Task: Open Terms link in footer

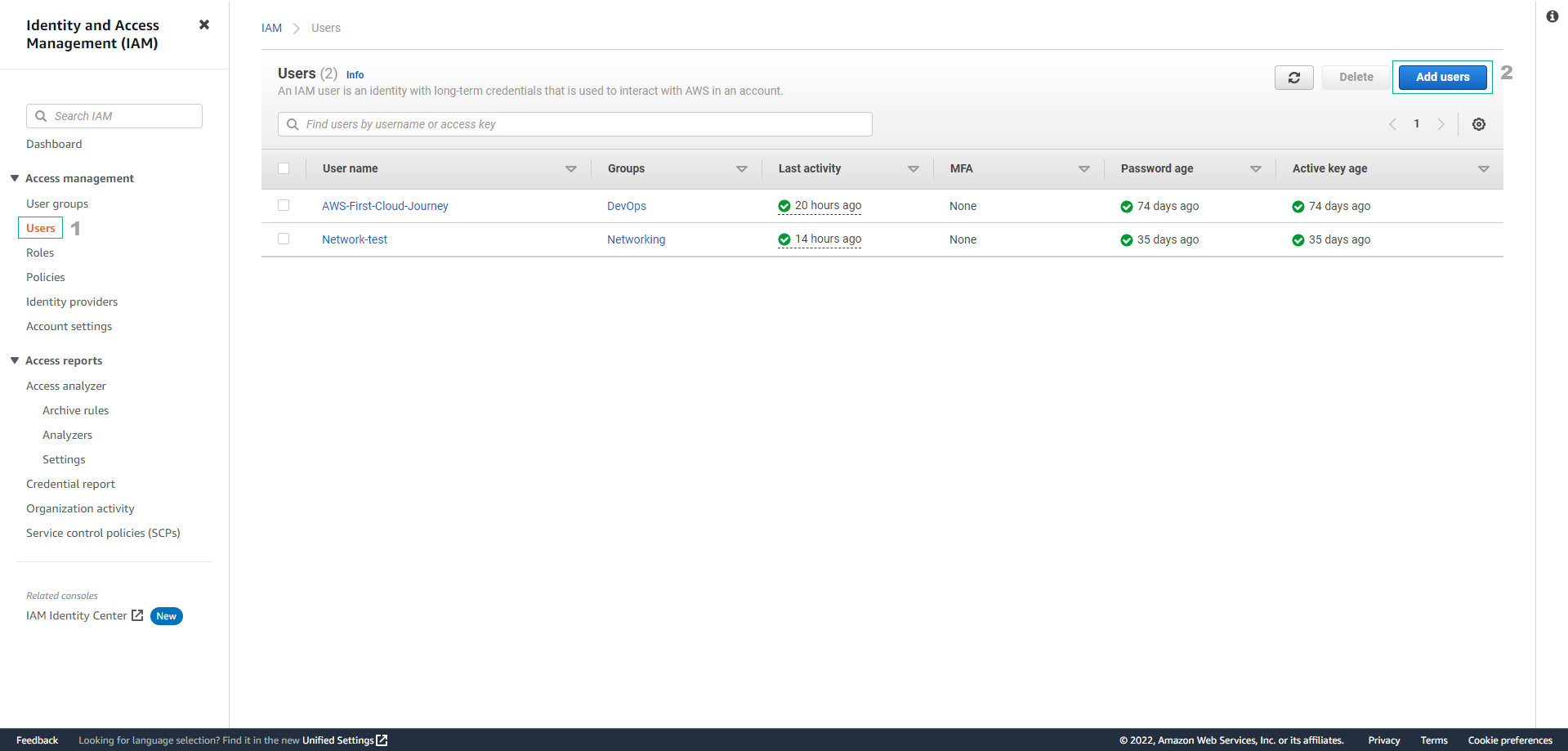Action: (x=1434, y=740)
